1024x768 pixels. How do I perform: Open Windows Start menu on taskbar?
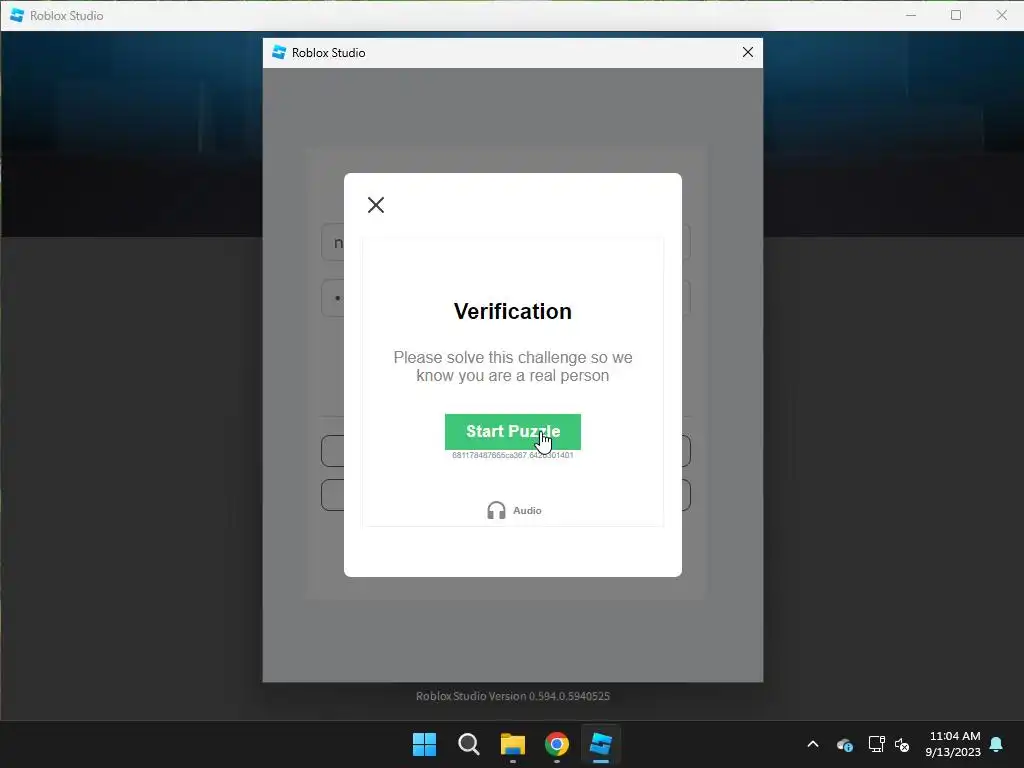click(424, 744)
